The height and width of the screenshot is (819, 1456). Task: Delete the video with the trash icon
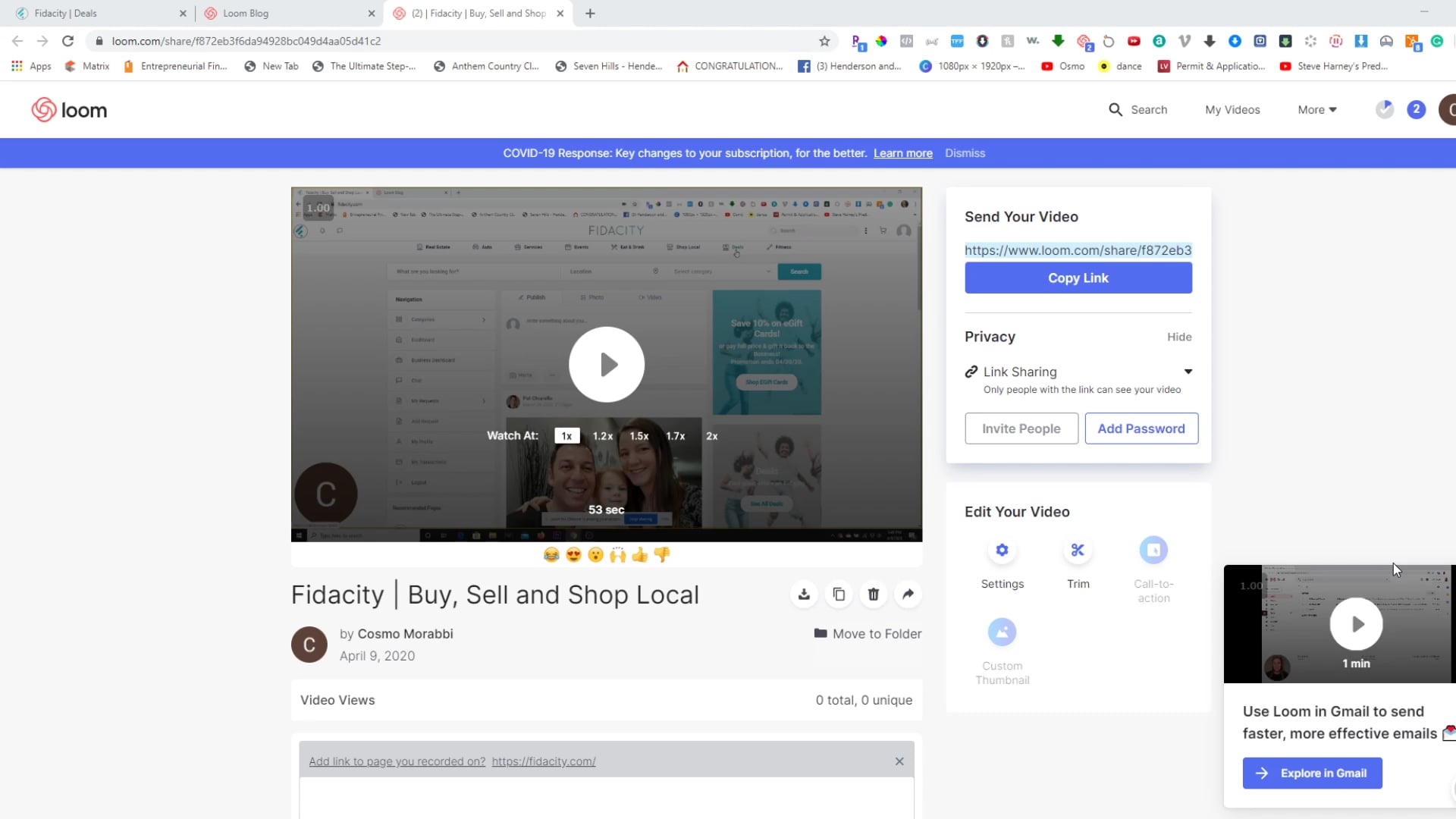pyautogui.click(x=873, y=595)
